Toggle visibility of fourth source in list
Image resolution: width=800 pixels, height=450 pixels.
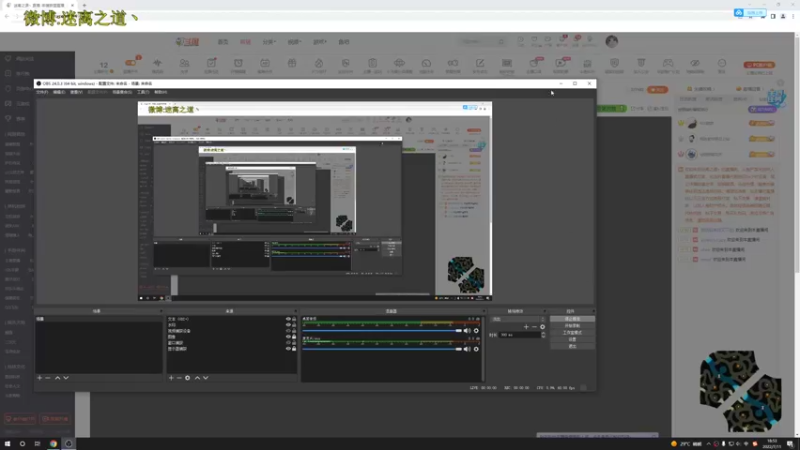coord(288,337)
